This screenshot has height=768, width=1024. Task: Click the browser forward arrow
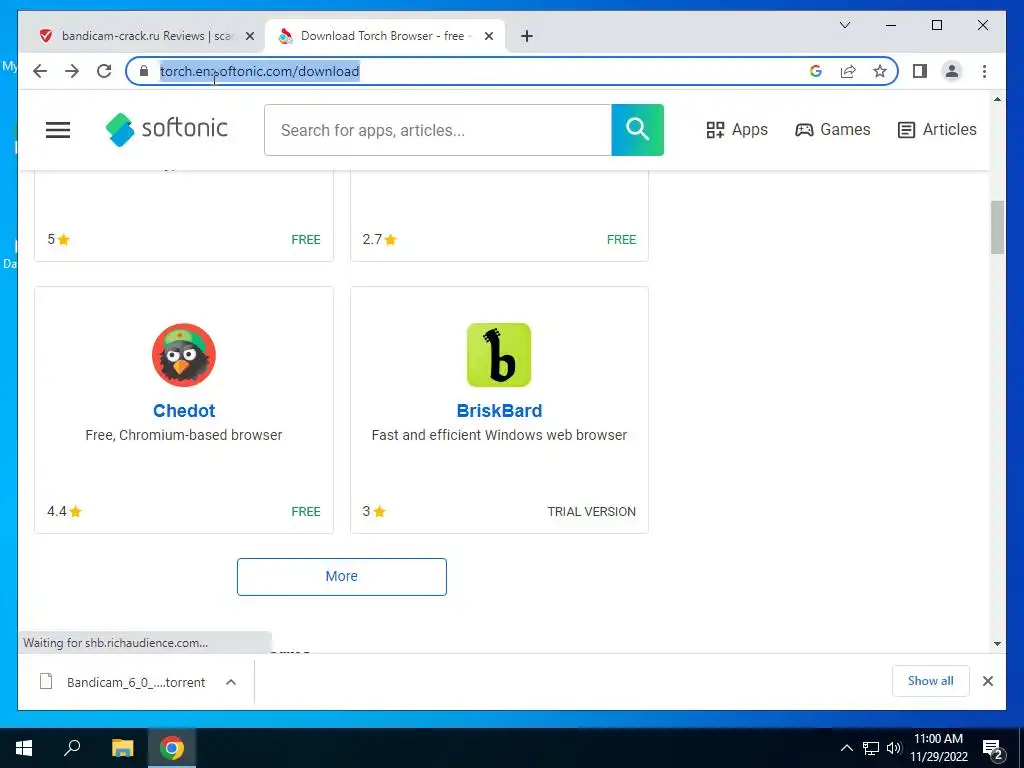click(x=72, y=71)
